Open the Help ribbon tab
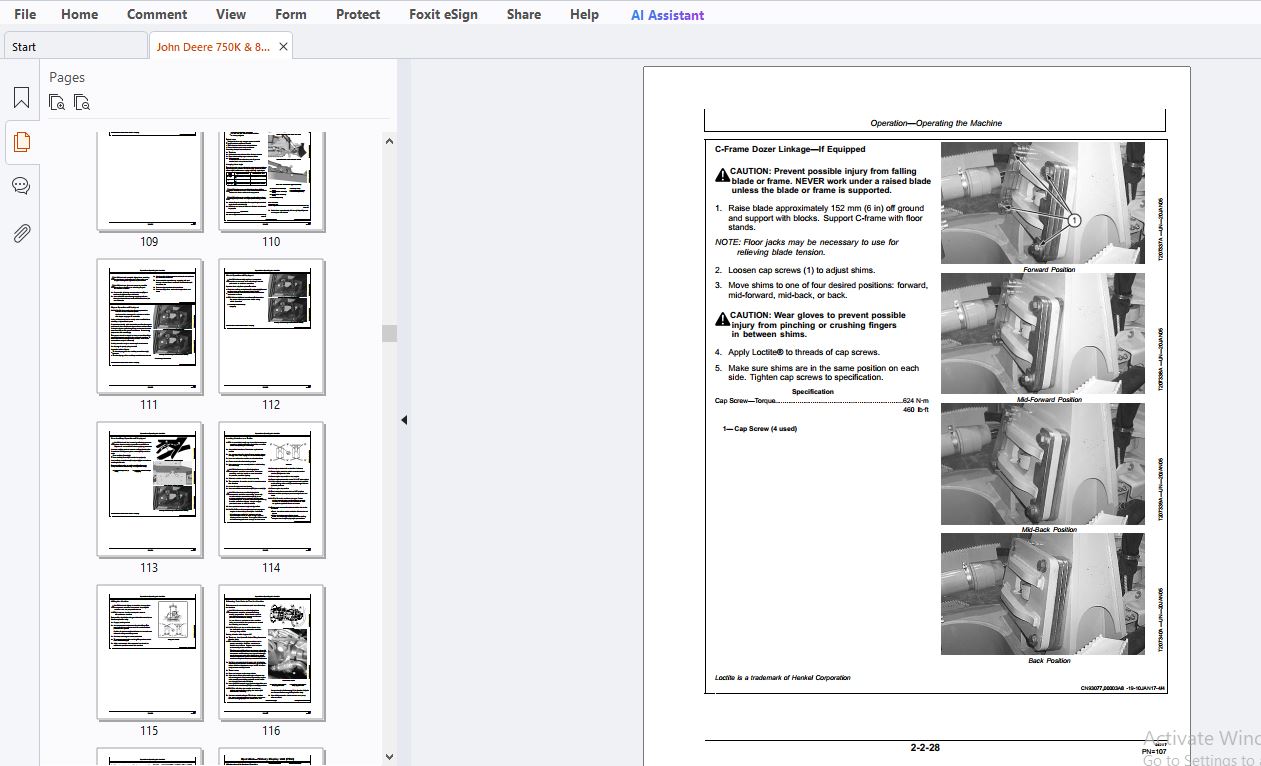 tap(584, 14)
